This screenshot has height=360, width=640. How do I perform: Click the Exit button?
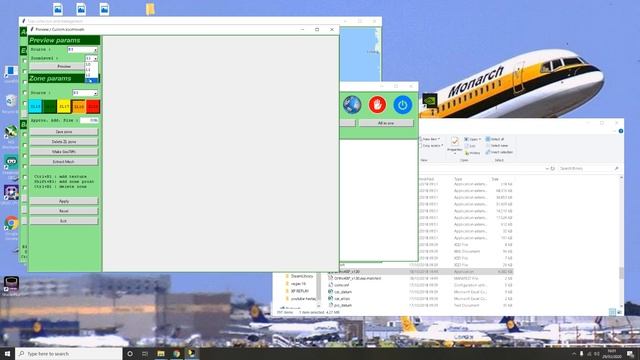64,221
